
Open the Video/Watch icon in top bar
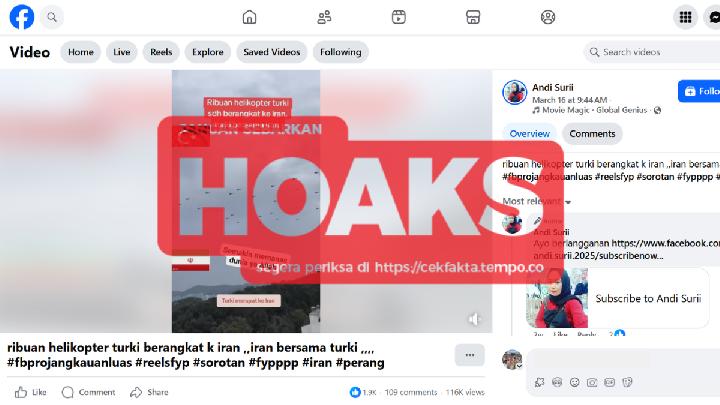click(399, 17)
